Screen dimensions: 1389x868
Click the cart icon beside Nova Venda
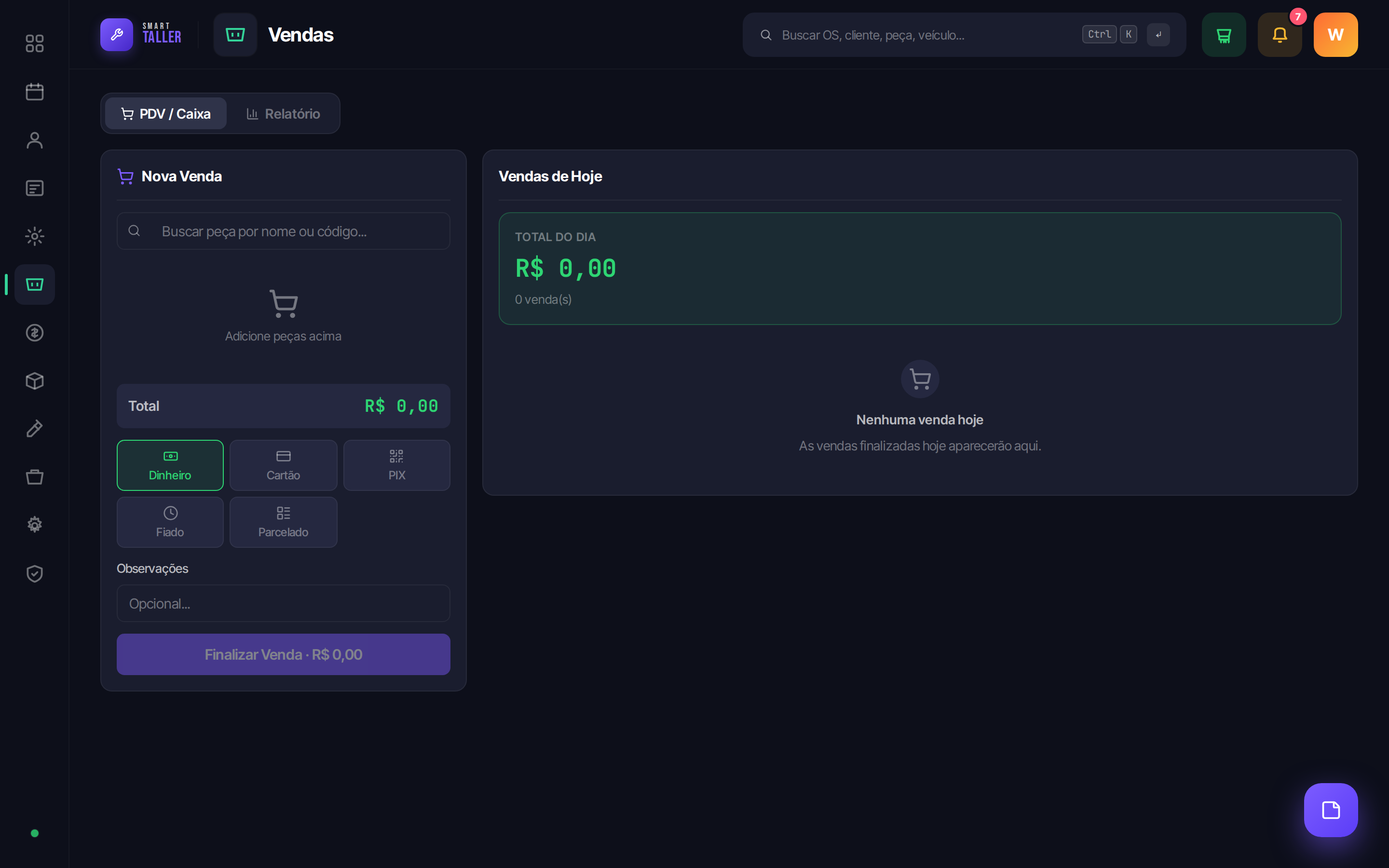click(x=126, y=176)
